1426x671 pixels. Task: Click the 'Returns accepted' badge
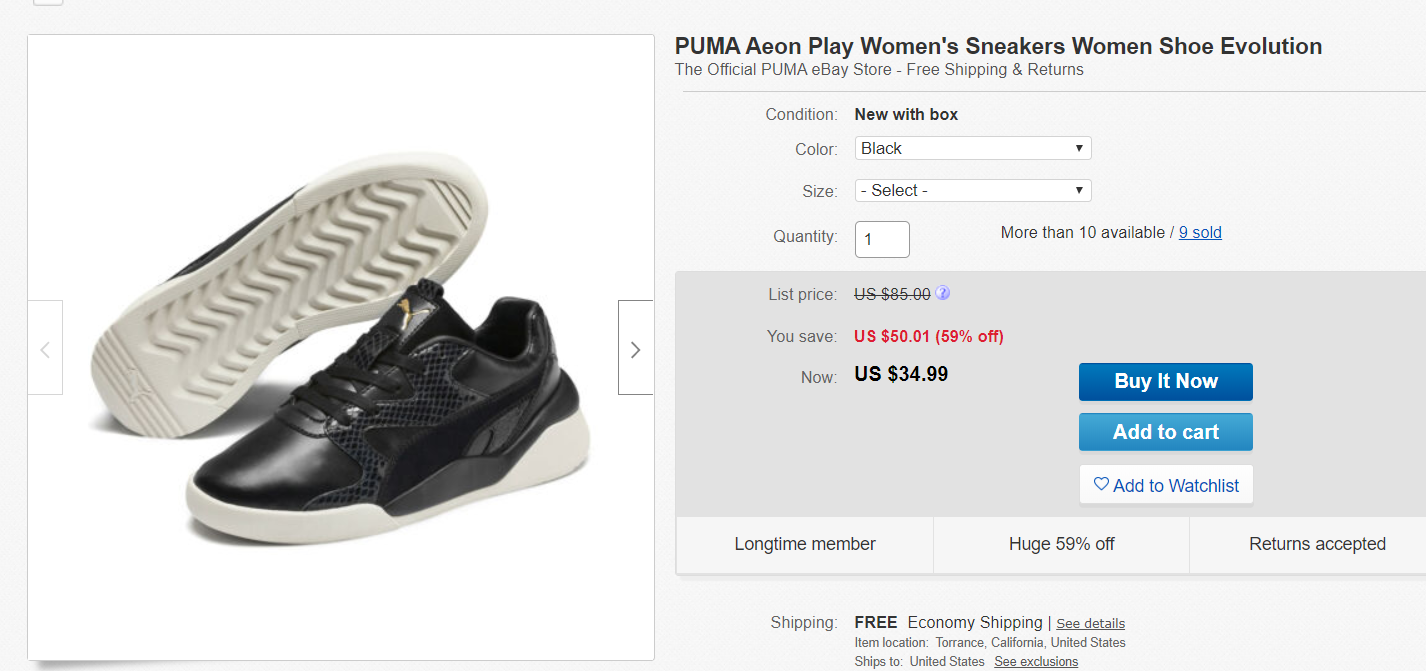tap(1317, 544)
